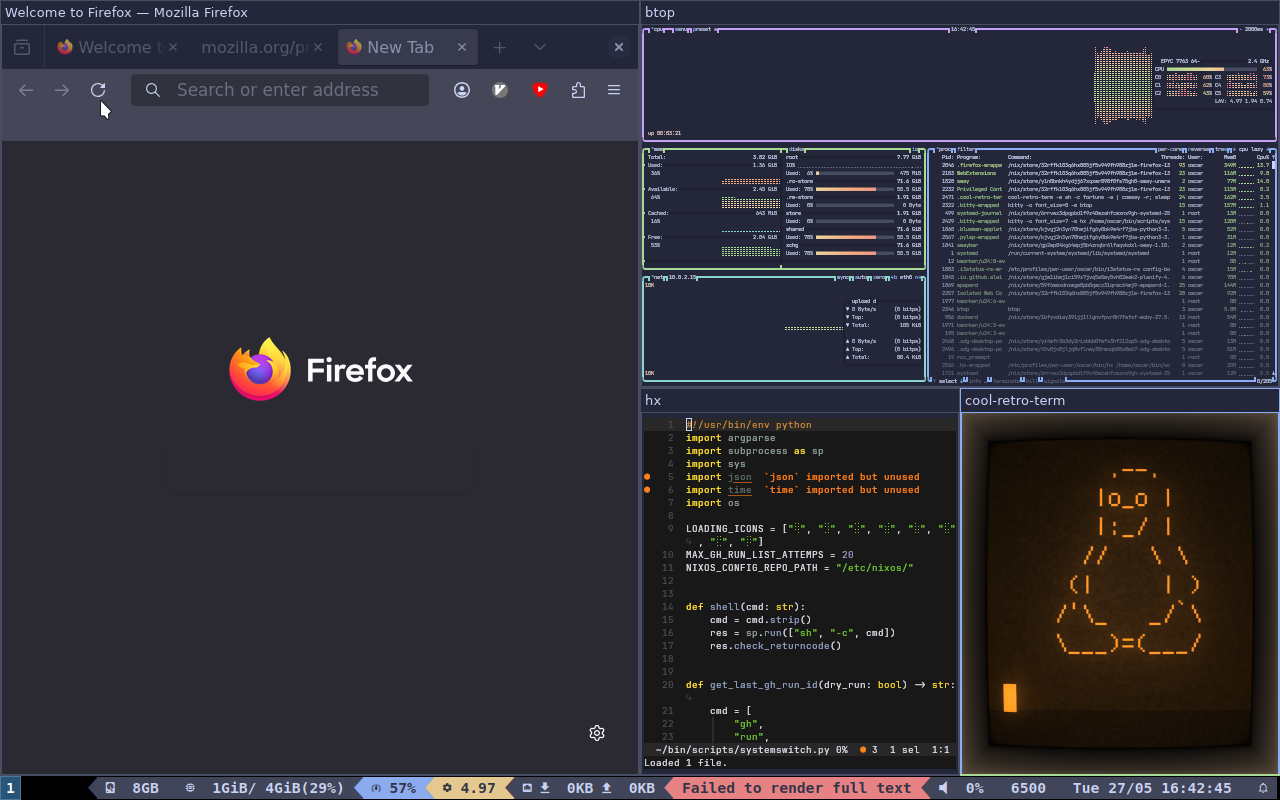Click the json unused import warning dot
This screenshot has width=1280, height=800.
[648, 477]
